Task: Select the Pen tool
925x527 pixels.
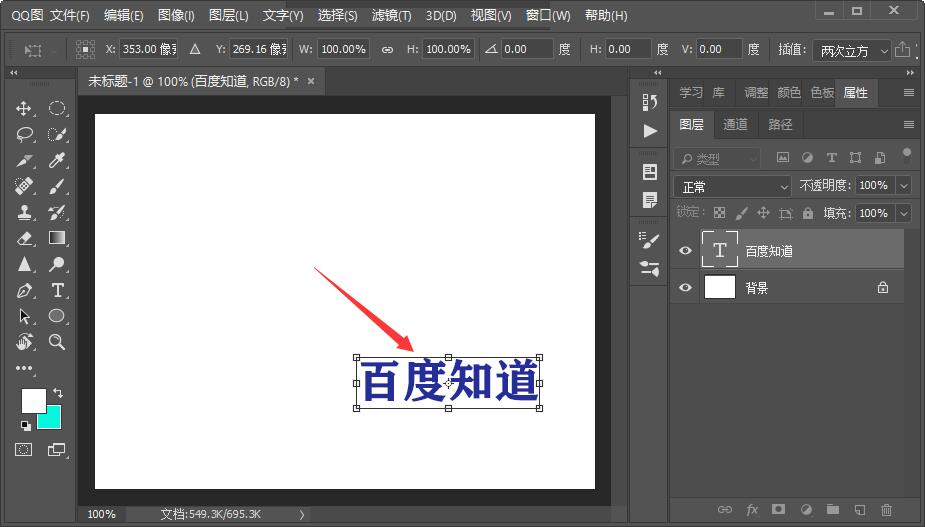Action: [24, 290]
